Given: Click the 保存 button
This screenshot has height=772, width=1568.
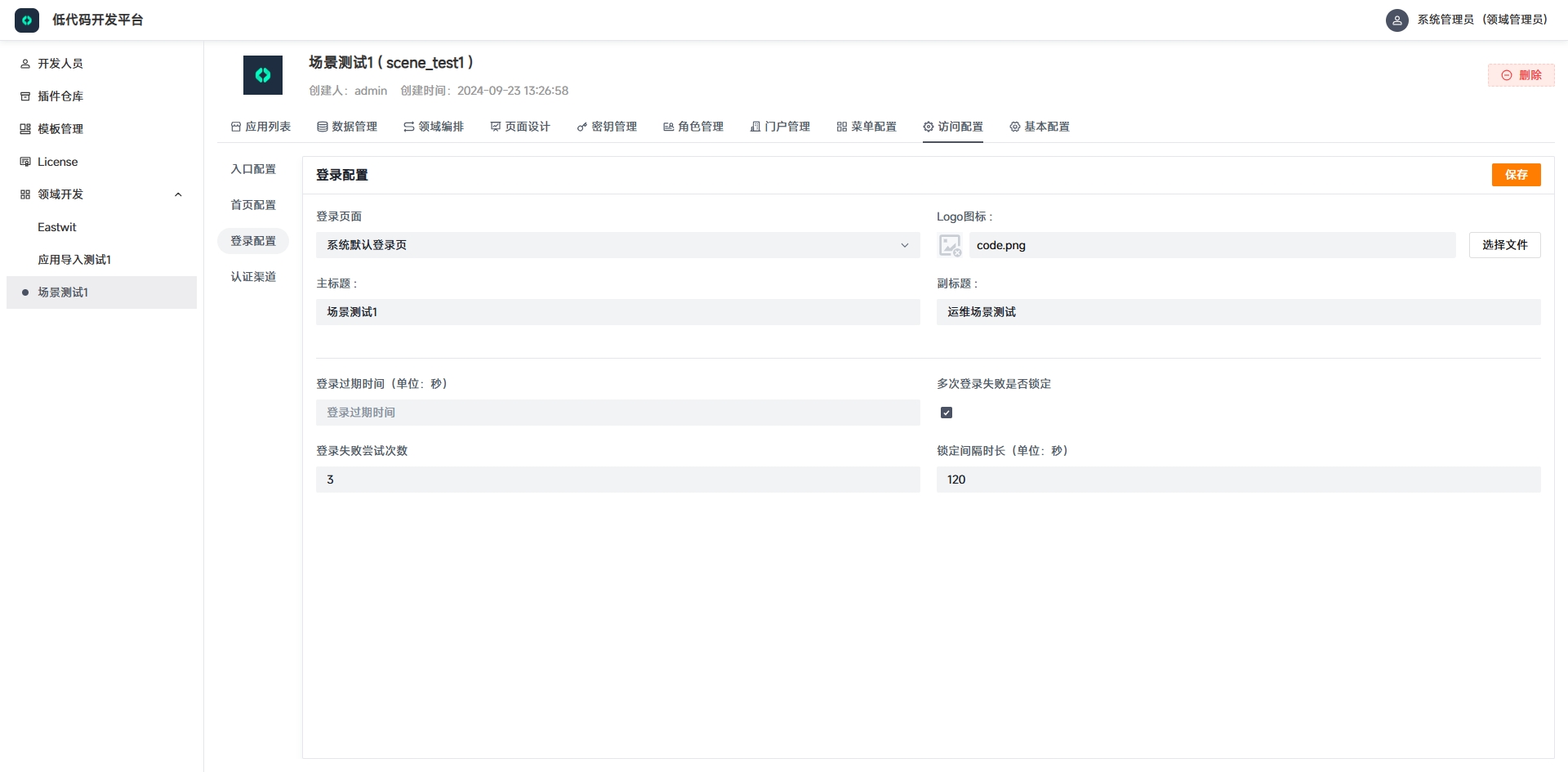Looking at the screenshot, I should [x=1516, y=175].
